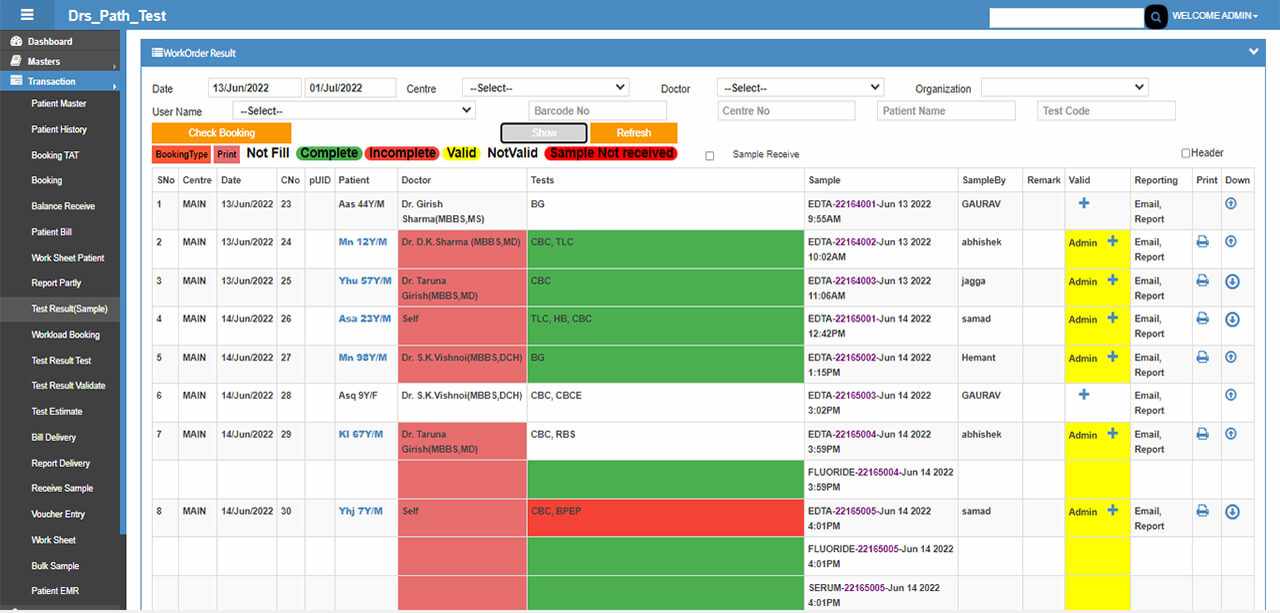Click the Refresh button
The height and width of the screenshot is (613, 1280).
[633, 133]
